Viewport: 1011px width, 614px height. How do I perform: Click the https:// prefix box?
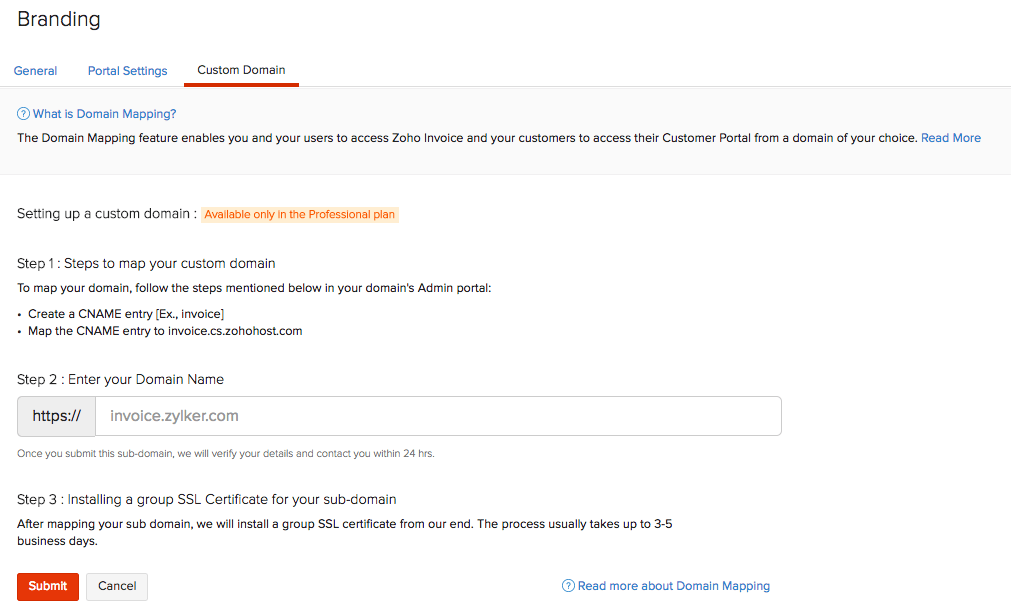click(57, 416)
